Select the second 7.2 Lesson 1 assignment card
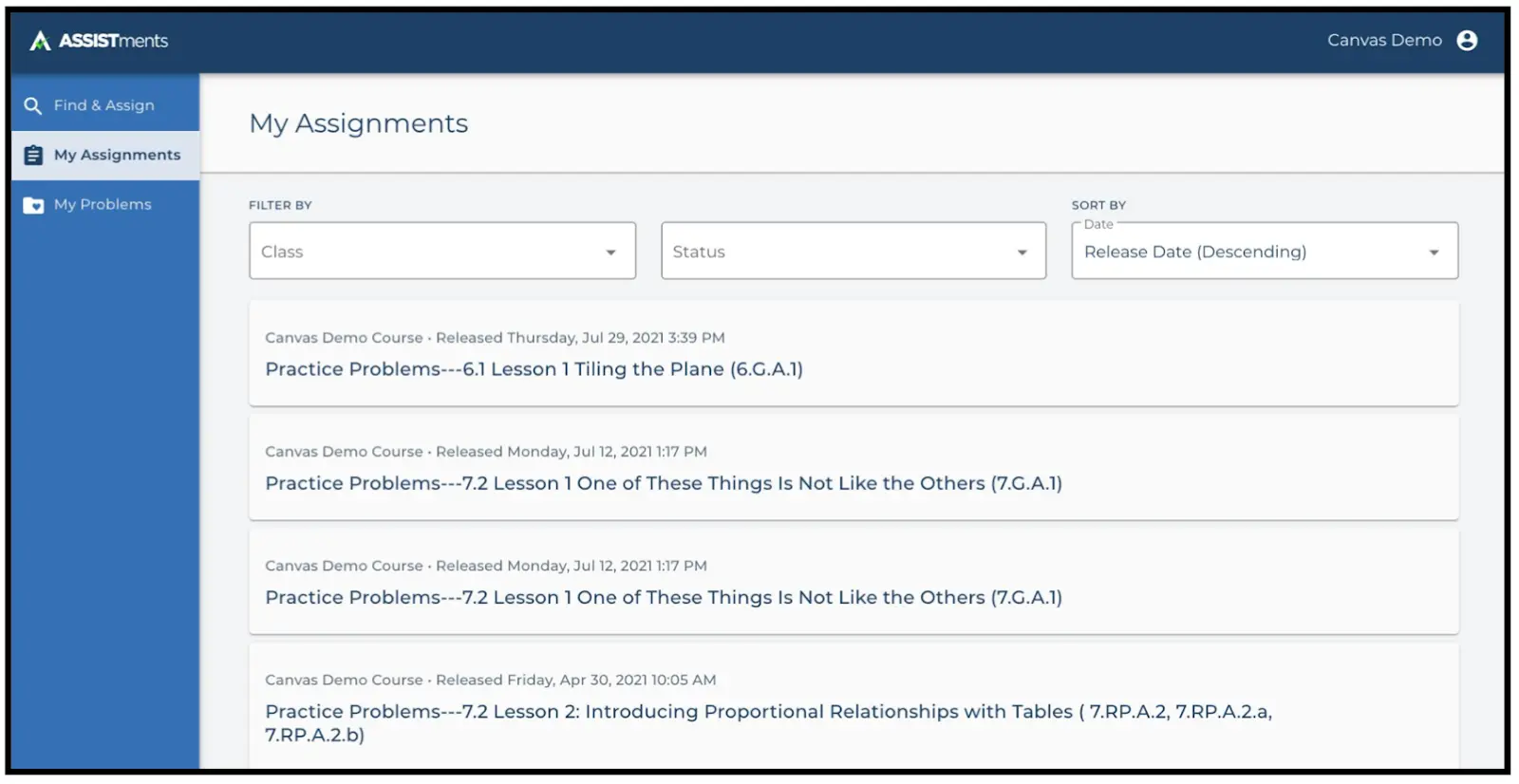The height and width of the screenshot is (784, 1519). [664, 597]
